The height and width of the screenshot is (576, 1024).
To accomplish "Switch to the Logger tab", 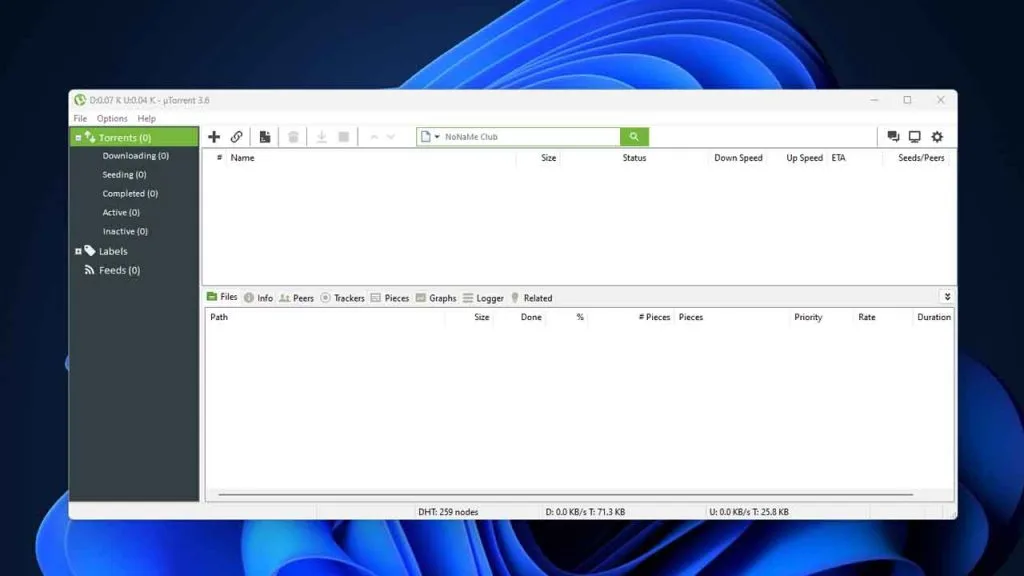I will click(x=483, y=298).
